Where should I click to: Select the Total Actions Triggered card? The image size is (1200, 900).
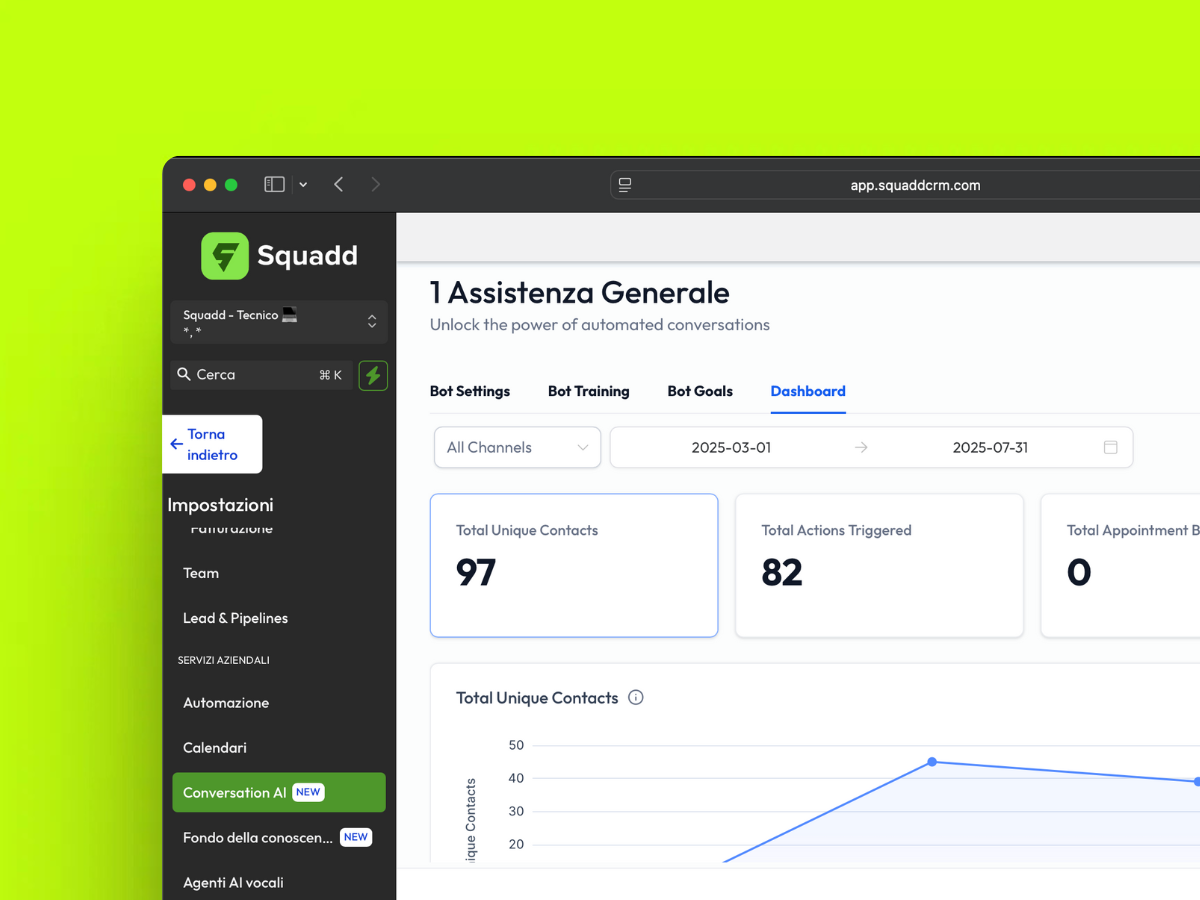(x=879, y=565)
